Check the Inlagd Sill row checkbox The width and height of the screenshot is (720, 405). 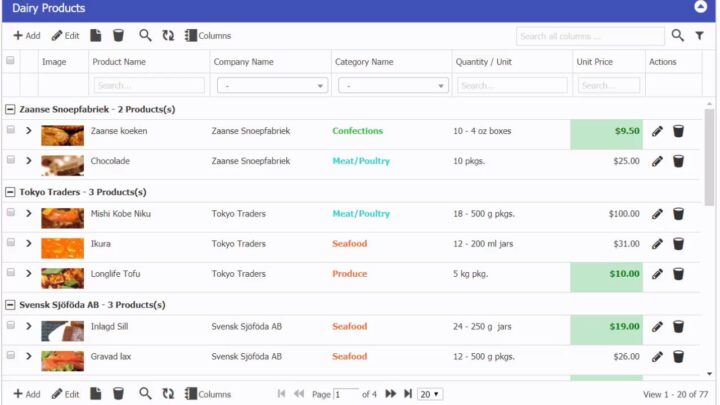click(11, 325)
